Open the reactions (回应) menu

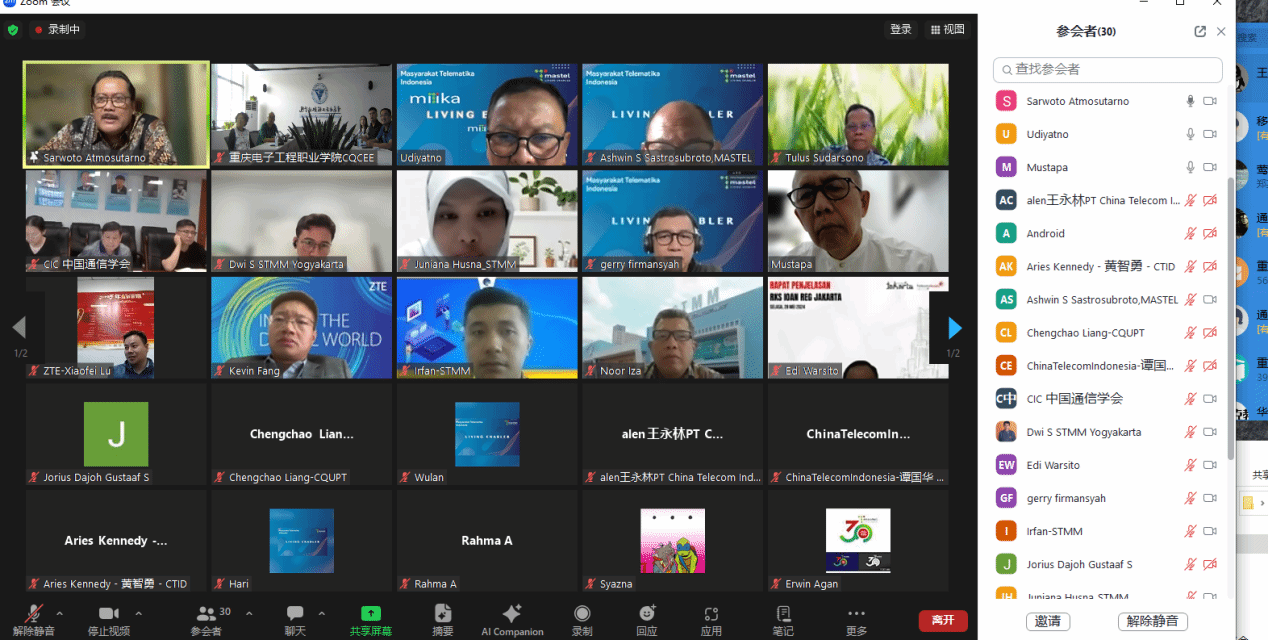(647, 613)
